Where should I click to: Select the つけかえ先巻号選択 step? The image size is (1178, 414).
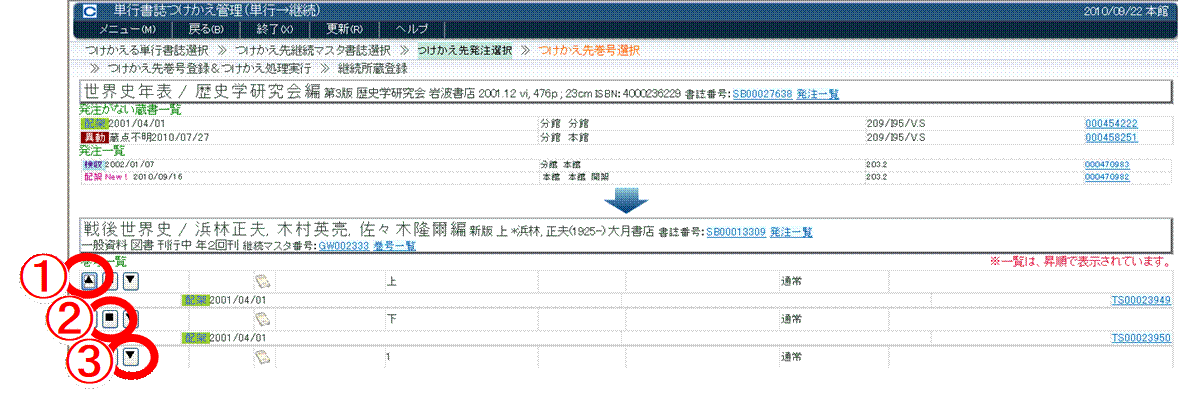[587, 50]
